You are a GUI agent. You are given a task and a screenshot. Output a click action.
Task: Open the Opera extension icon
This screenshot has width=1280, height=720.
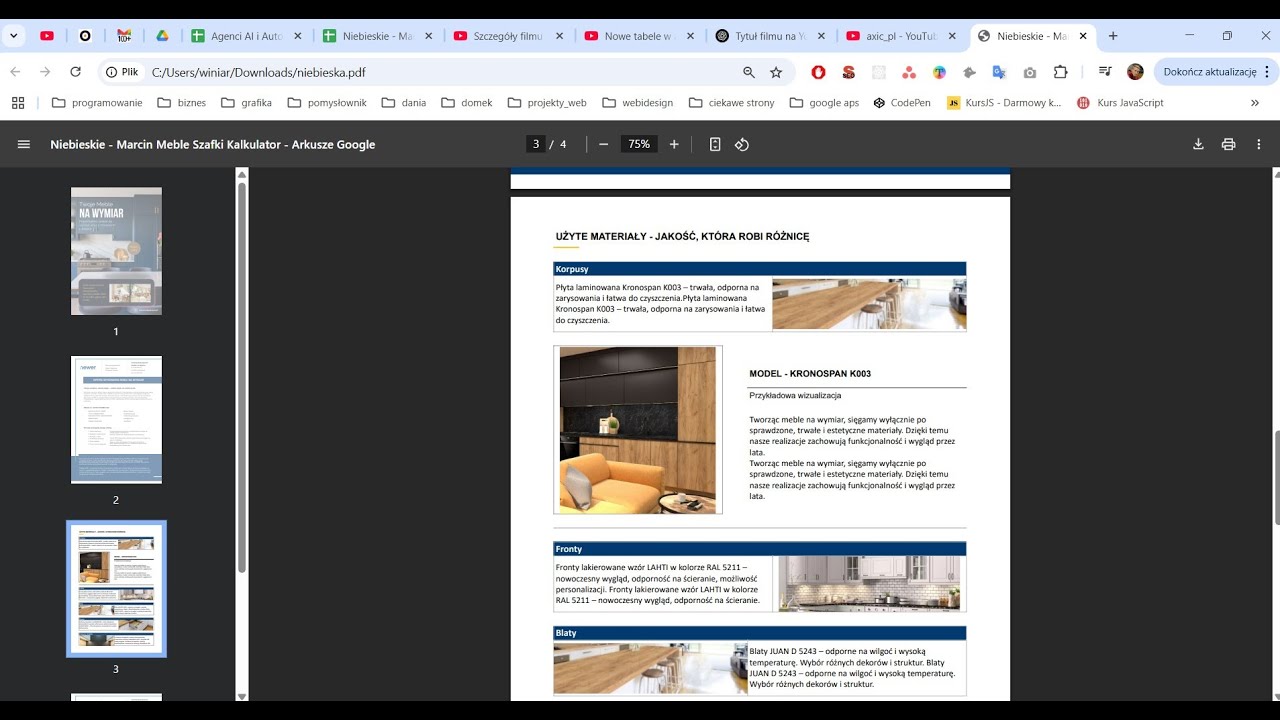click(x=818, y=72)
